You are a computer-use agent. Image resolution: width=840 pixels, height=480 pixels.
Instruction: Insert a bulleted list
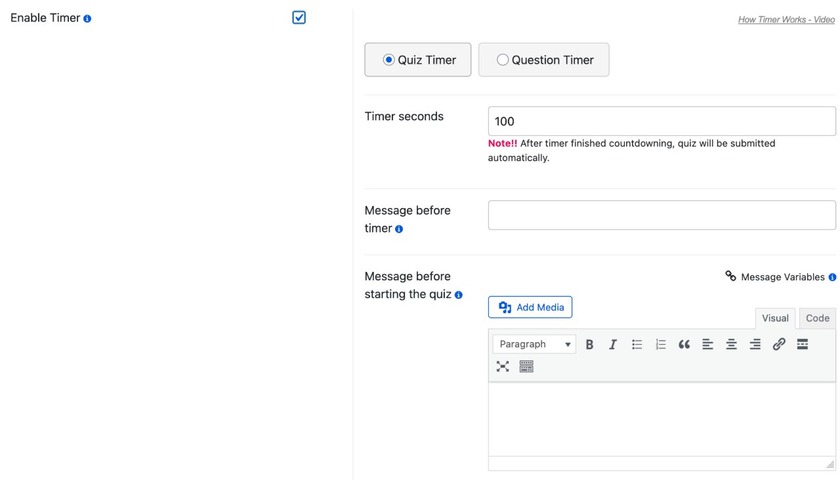point(636,344)
